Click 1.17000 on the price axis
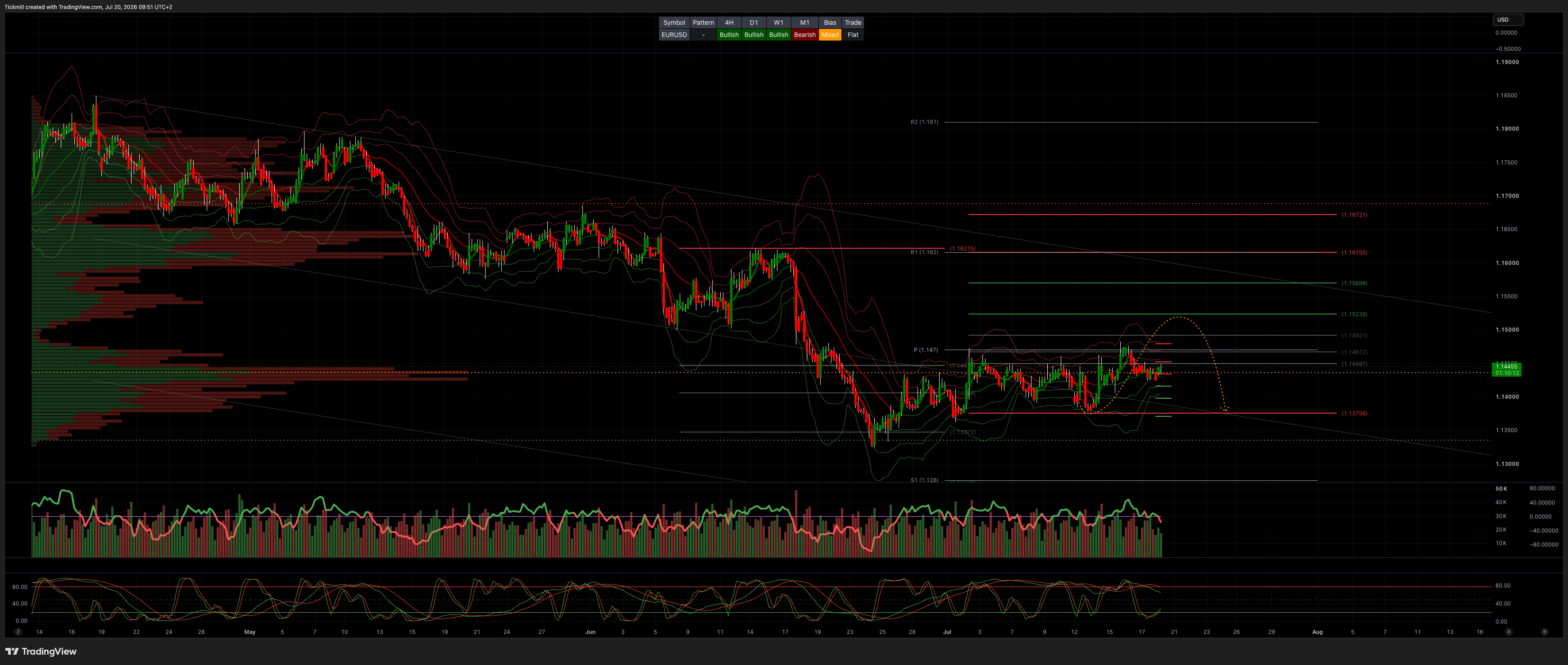 pyautogui.click(x=1507, y=196)
